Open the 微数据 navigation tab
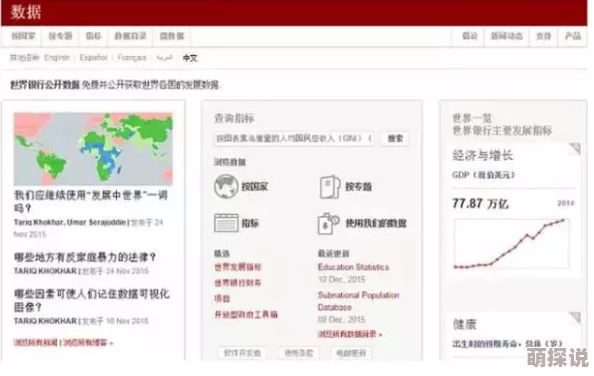Image resolution: width=594 pixels, height=376 pixels. pyautogui.click(x=172, y=36)
